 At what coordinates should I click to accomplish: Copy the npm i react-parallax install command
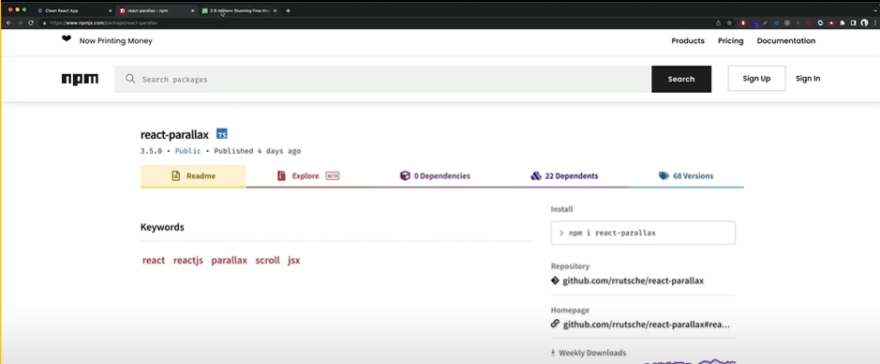643,233
